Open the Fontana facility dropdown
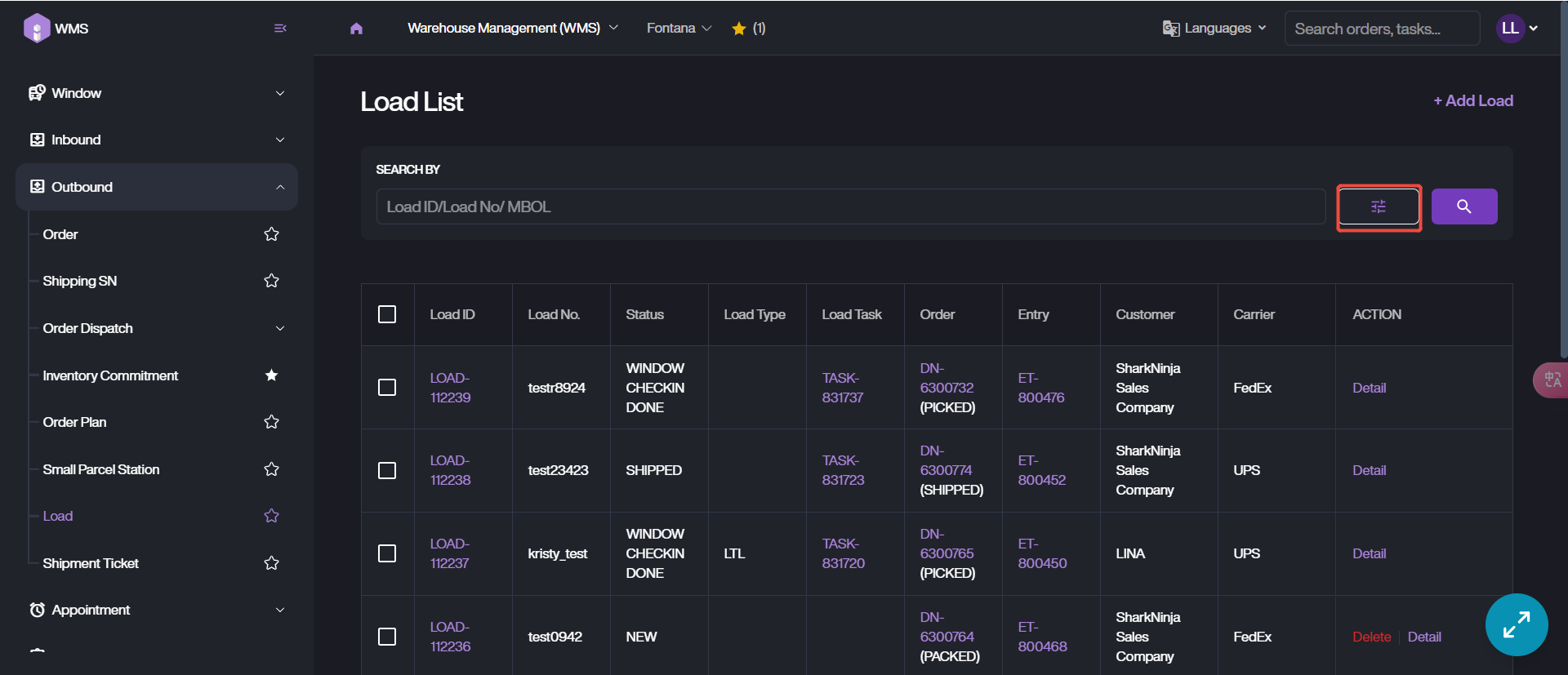 coord(679,29)
